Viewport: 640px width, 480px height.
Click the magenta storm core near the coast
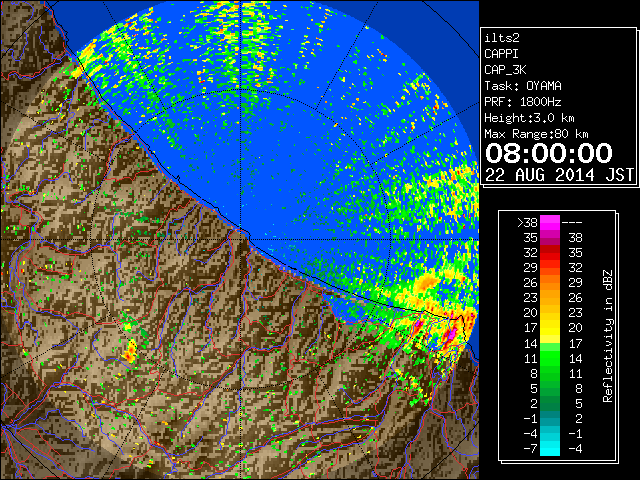tap(450, 335)
